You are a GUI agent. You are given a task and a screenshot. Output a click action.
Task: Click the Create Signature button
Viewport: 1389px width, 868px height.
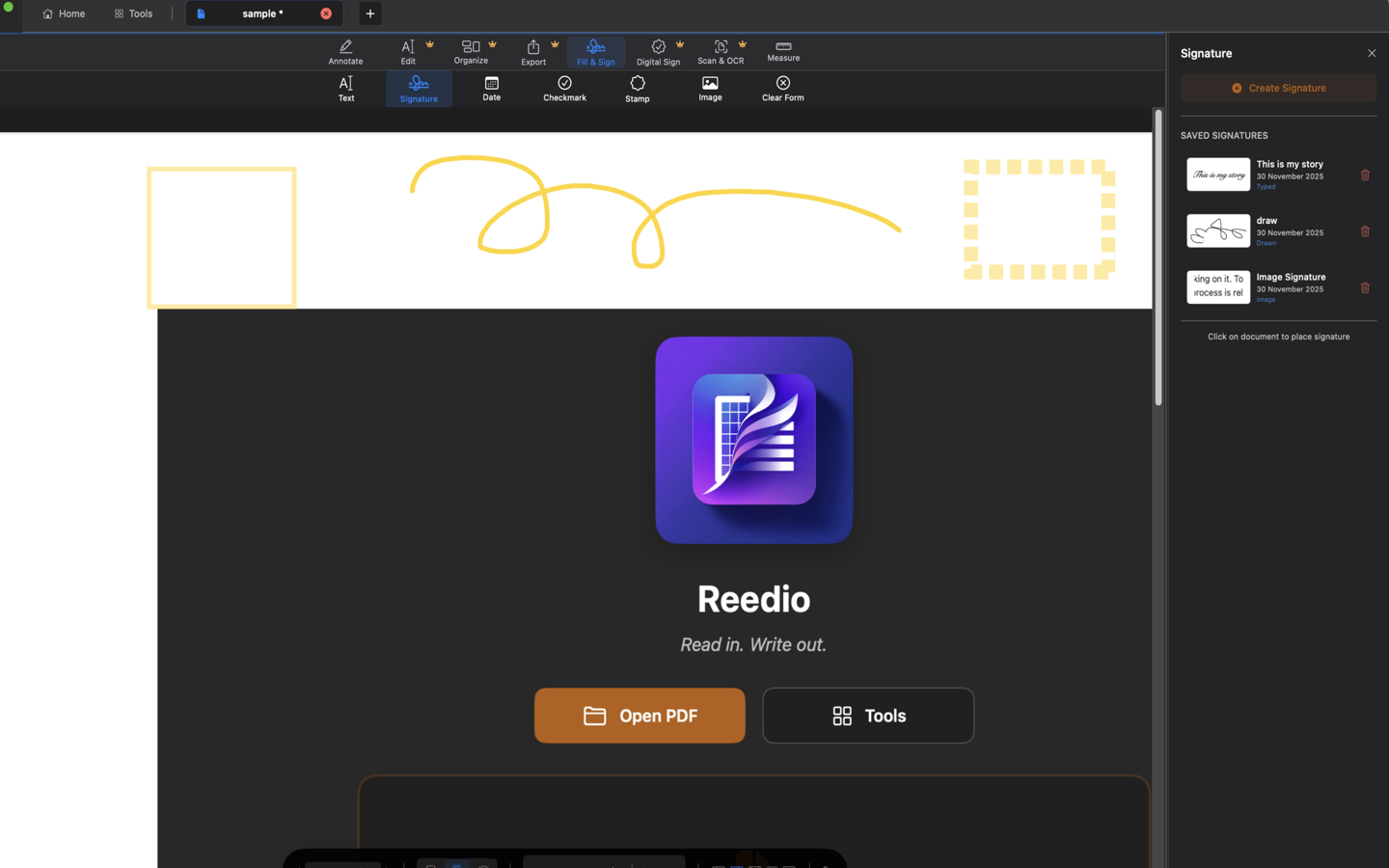[1278, 87]
